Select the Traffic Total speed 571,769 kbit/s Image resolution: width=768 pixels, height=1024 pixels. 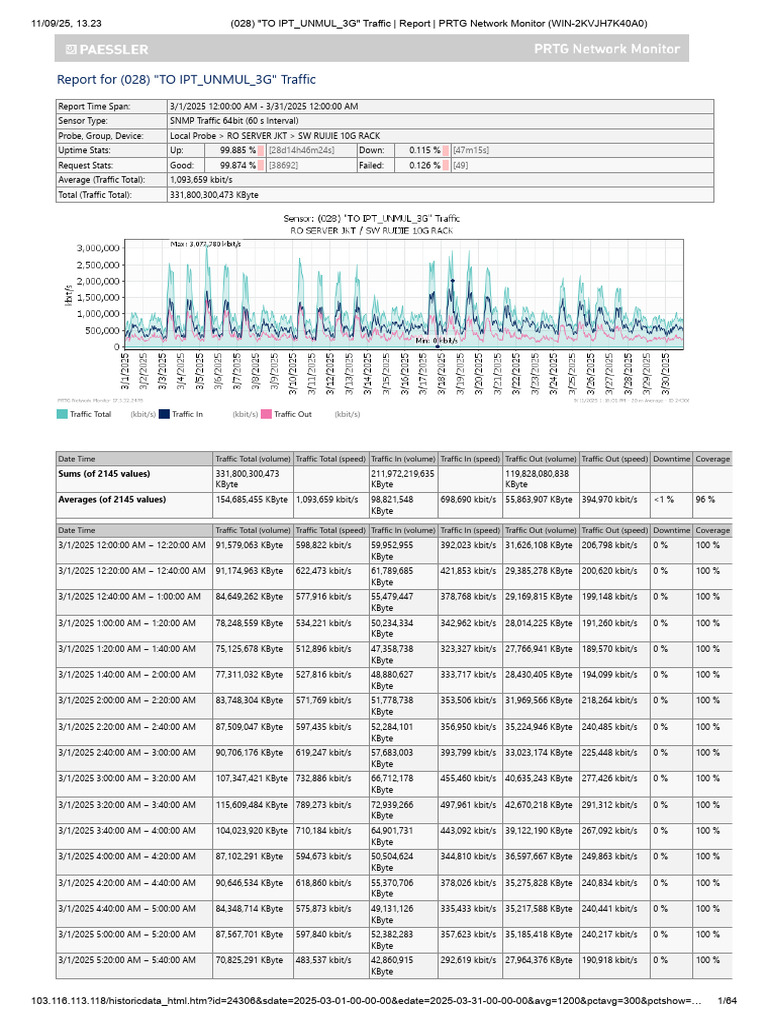click(x=323, y=701)
